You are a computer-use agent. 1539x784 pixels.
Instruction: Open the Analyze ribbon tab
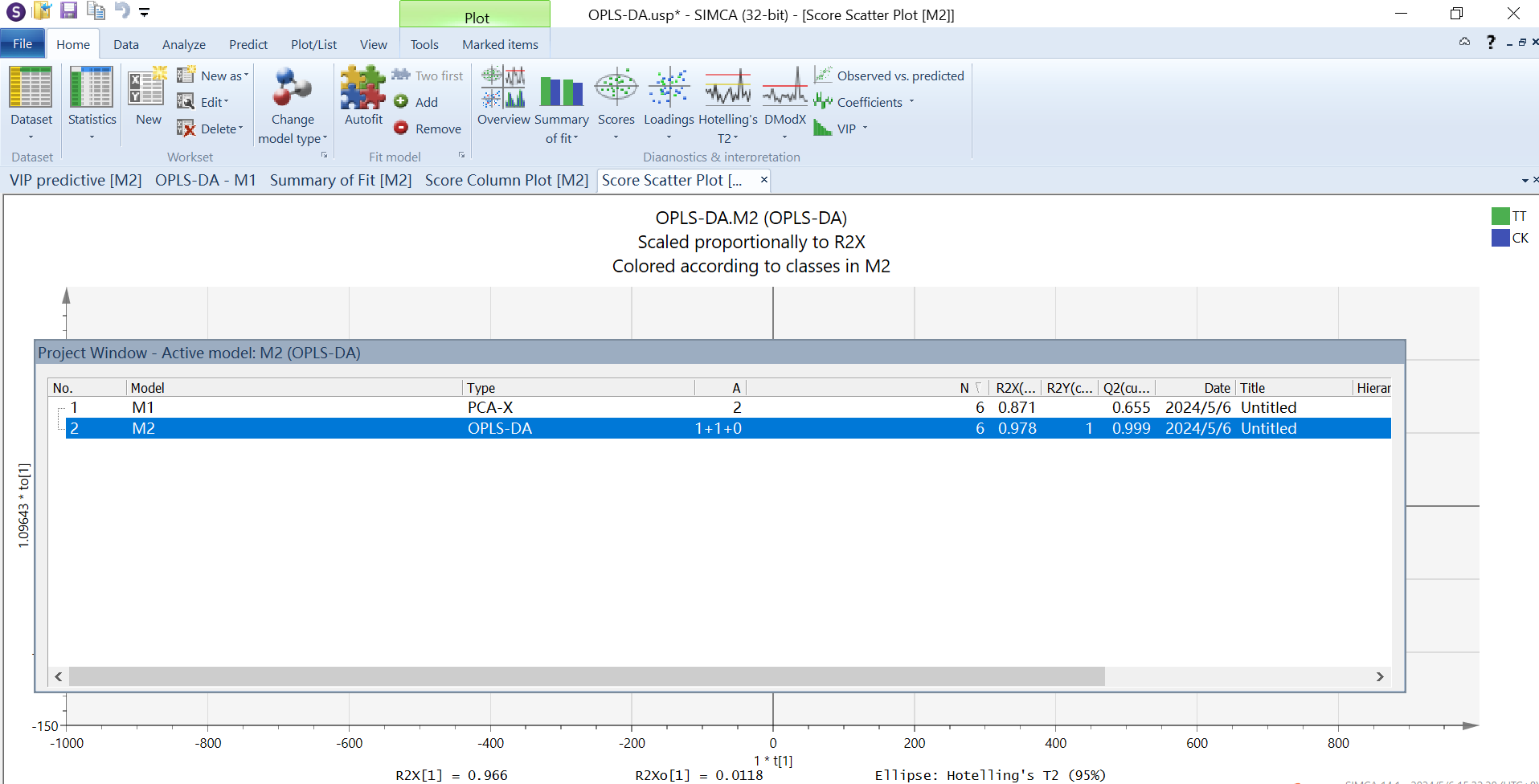tap(183, 45)
